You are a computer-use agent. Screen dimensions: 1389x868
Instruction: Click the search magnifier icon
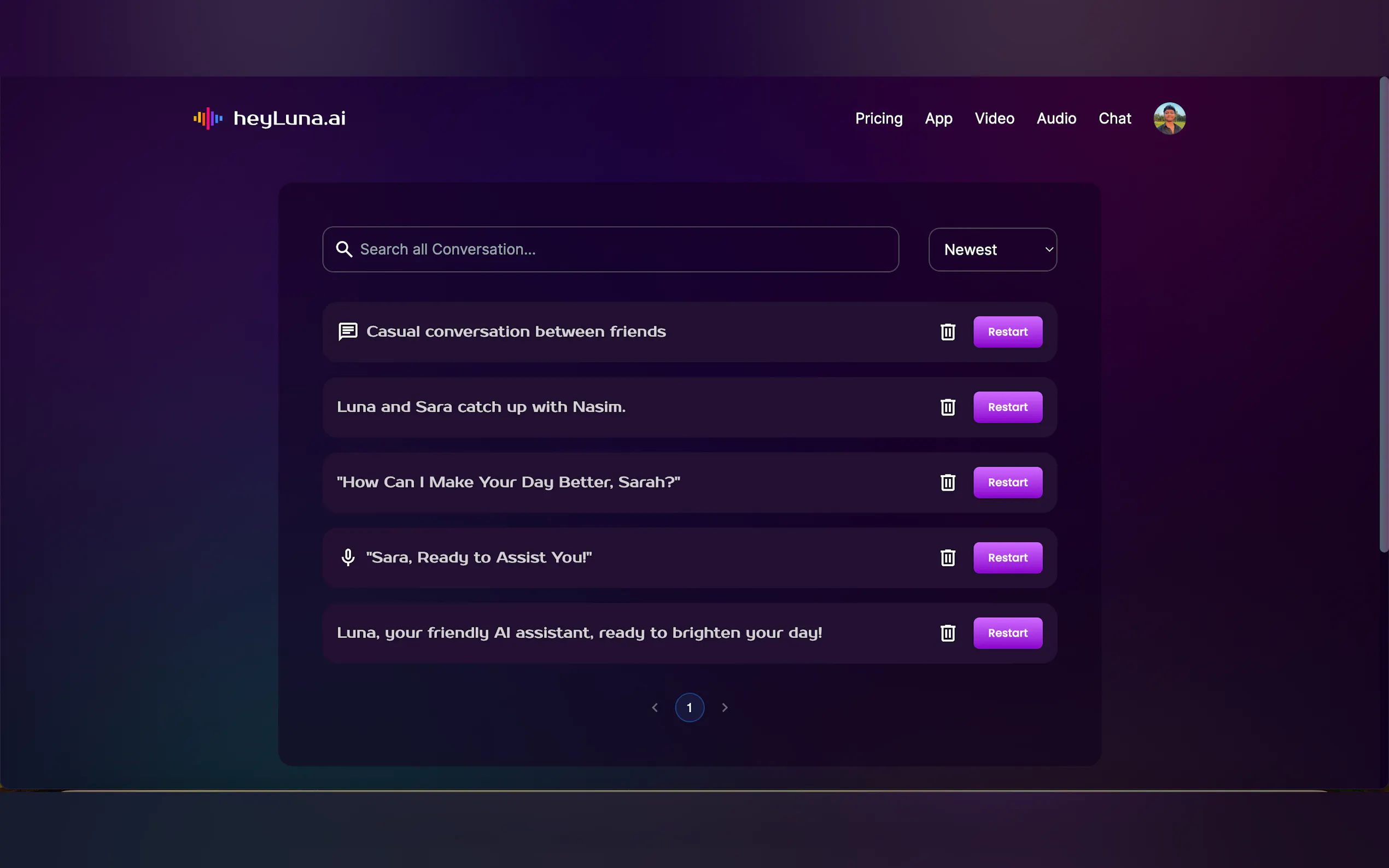click(x=344, y=249)
